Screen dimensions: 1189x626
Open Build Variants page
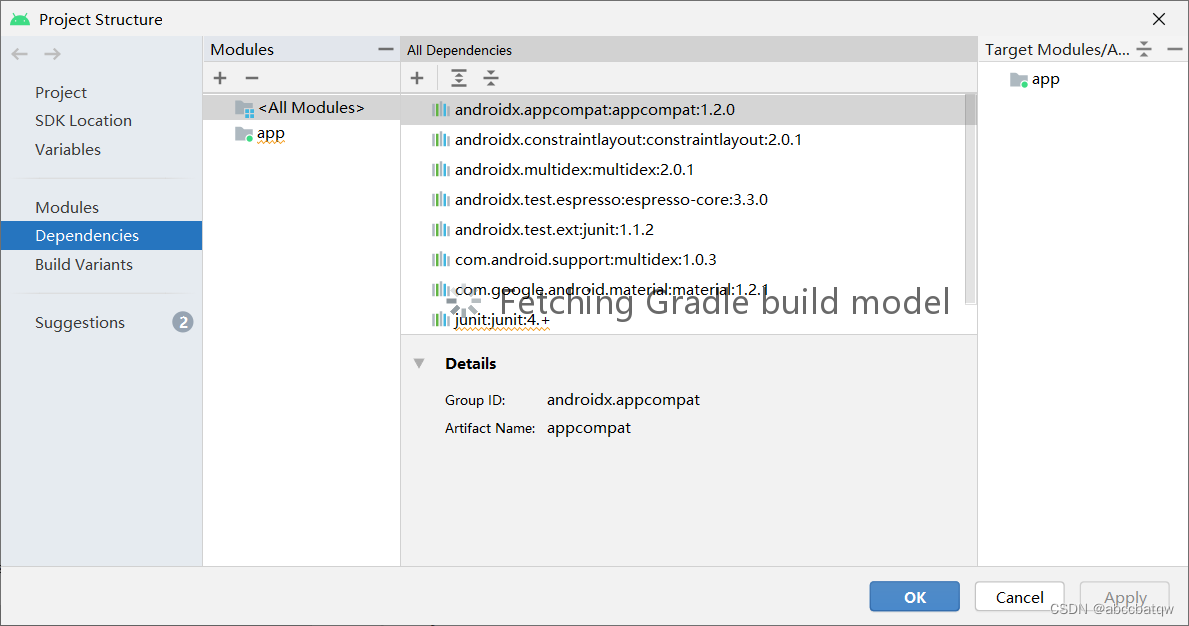coord(83,264)
